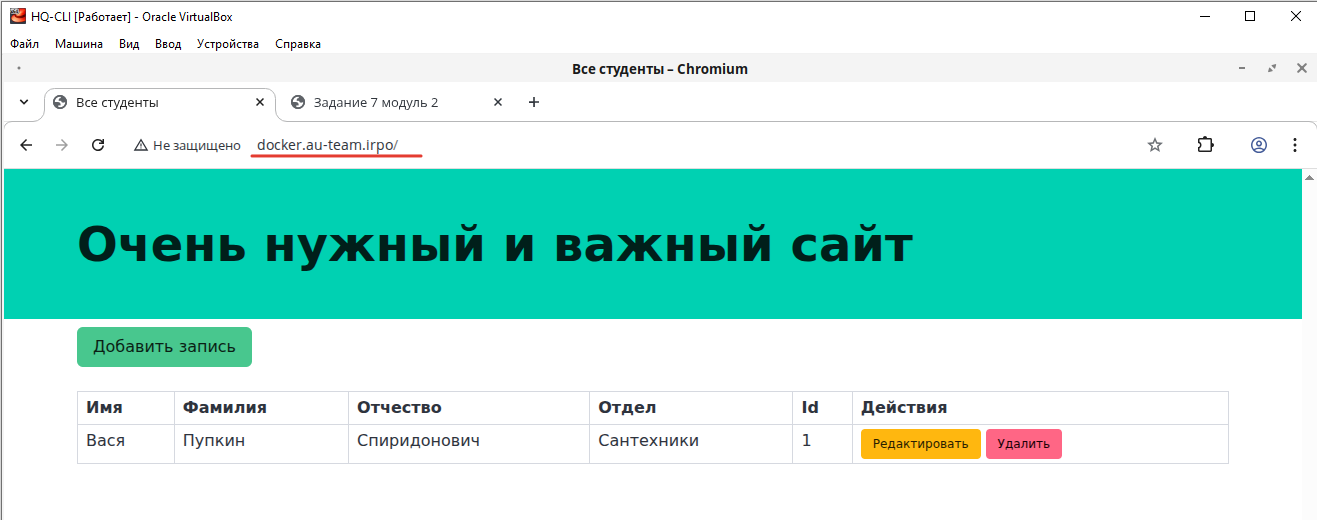Minimize the Chromium window inside the VM
This screenshot has width=1317, height=520.
(1242, 69)
